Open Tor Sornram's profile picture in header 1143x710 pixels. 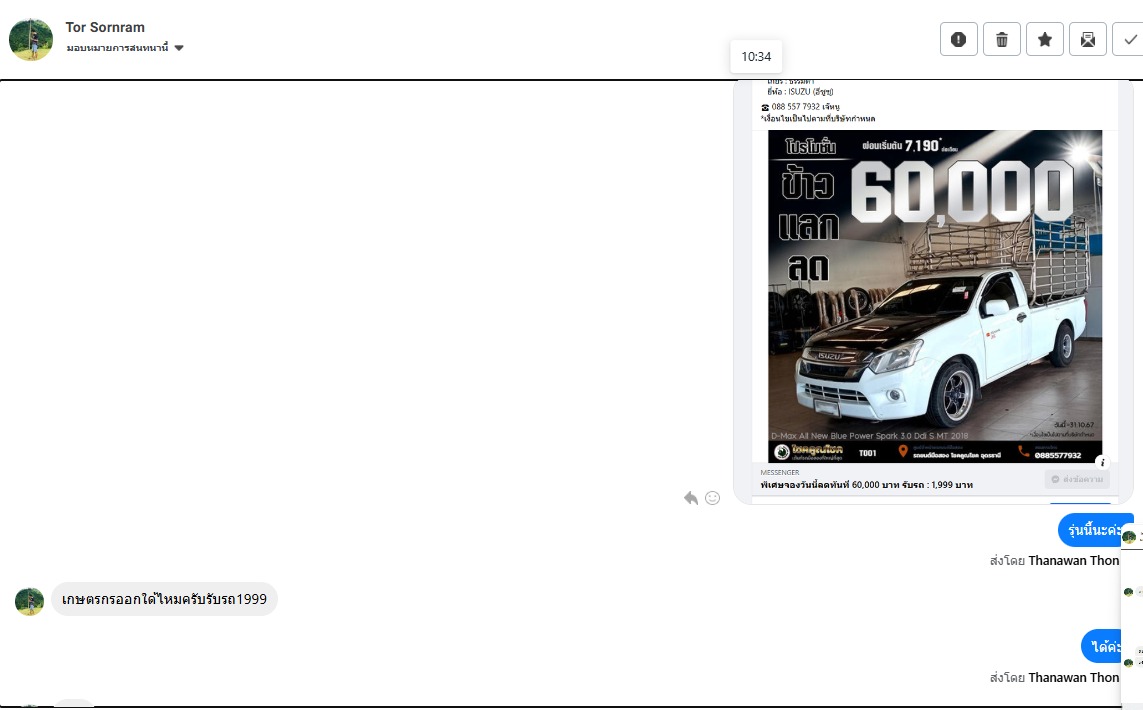pos(31,39)
